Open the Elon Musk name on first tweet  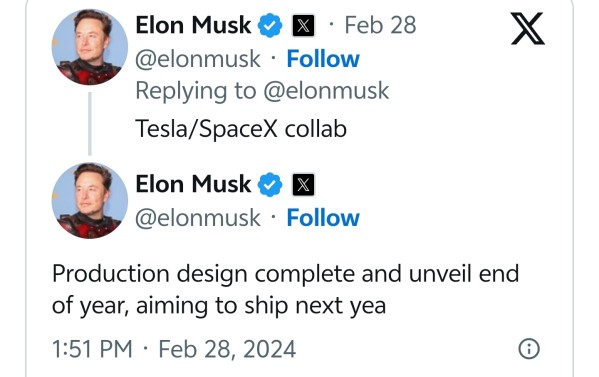click(193, 26)
